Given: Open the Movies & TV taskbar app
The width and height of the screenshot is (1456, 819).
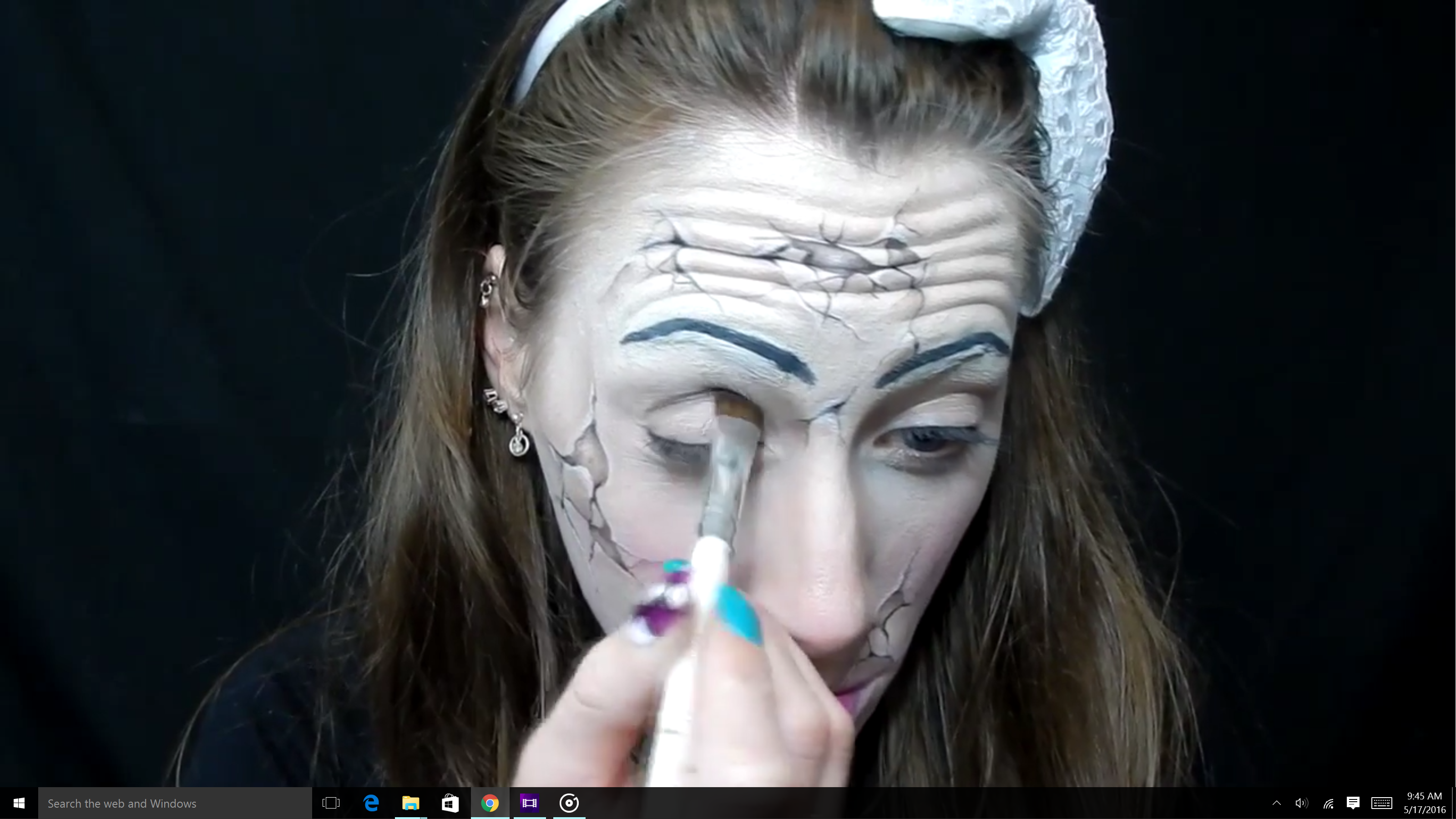Looking at the screenshot, I should click(530, 803).
